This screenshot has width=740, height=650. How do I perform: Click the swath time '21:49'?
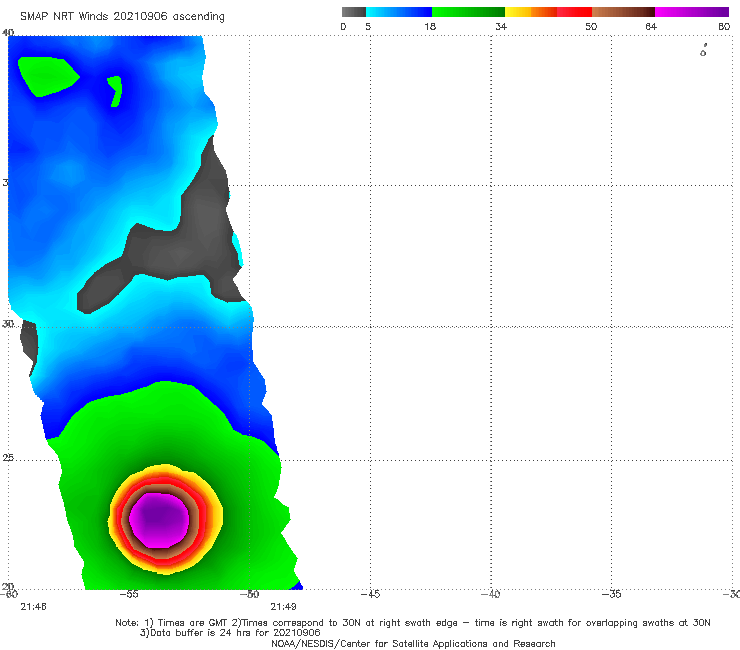coord(283,607)
